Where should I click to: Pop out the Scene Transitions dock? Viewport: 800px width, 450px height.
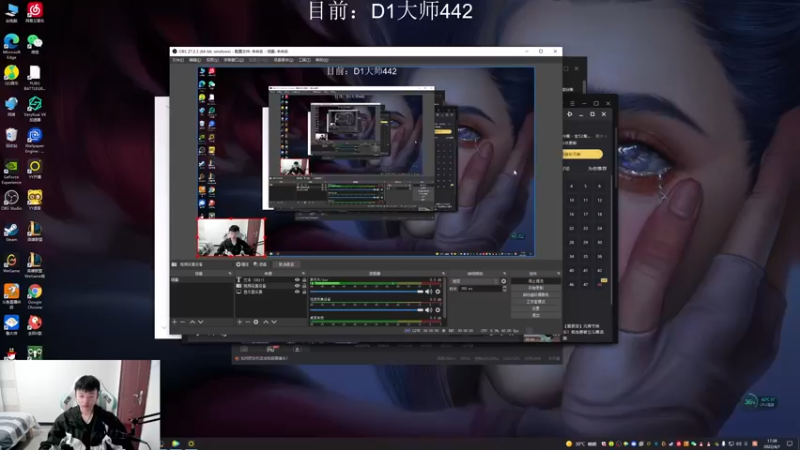point(505,273)
